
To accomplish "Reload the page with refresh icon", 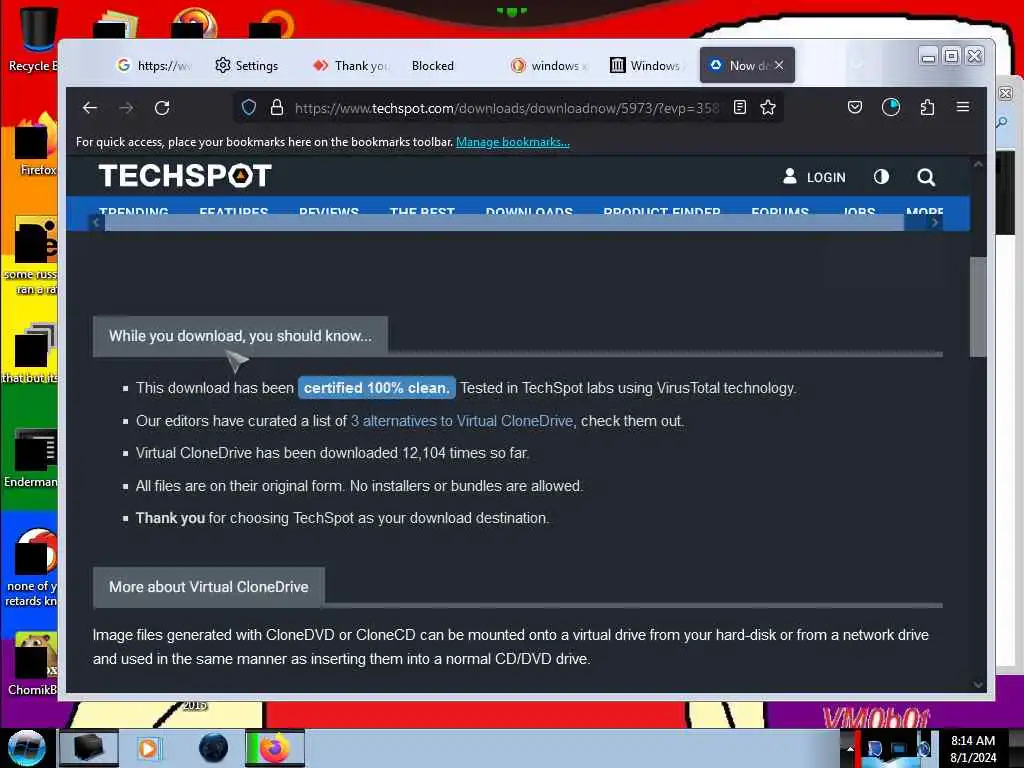I will point(162,108).
